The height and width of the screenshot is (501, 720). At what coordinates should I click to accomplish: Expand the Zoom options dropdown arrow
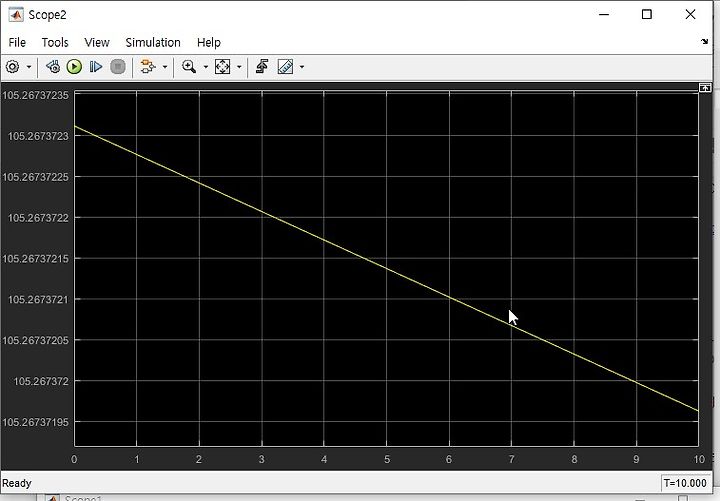(x=206, y=67)
